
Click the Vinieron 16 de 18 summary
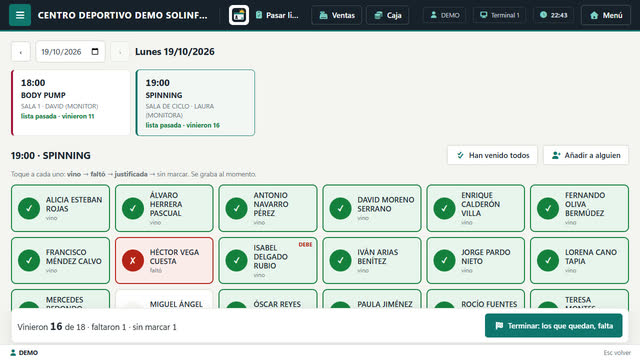(x=97, y=327)
